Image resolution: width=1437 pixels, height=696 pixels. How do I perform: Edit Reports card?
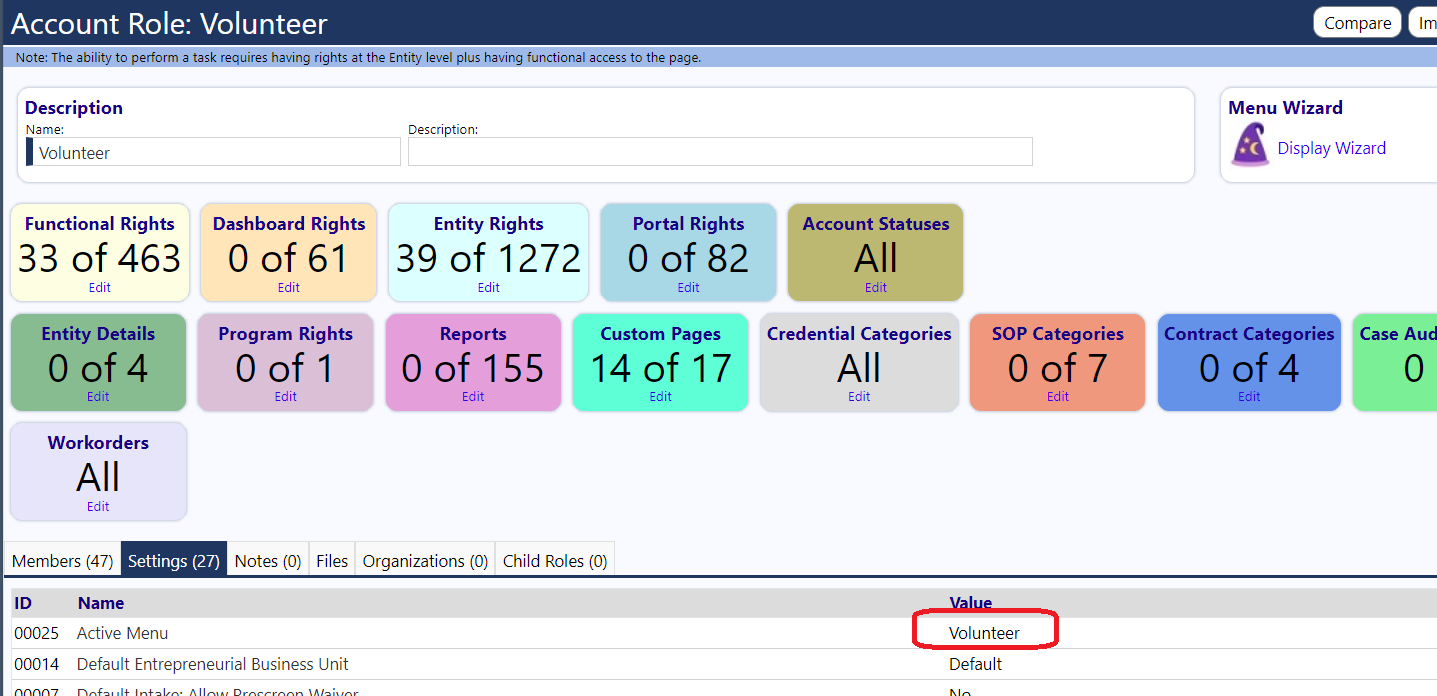tap(473, 396)
